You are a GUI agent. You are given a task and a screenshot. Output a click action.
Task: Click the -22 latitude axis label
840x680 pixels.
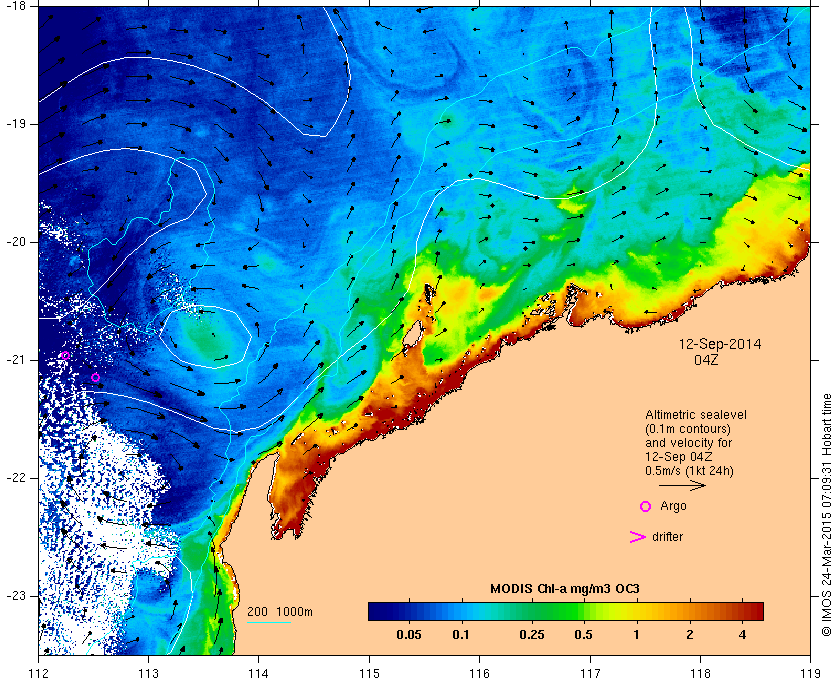click(x=14, y=478)
